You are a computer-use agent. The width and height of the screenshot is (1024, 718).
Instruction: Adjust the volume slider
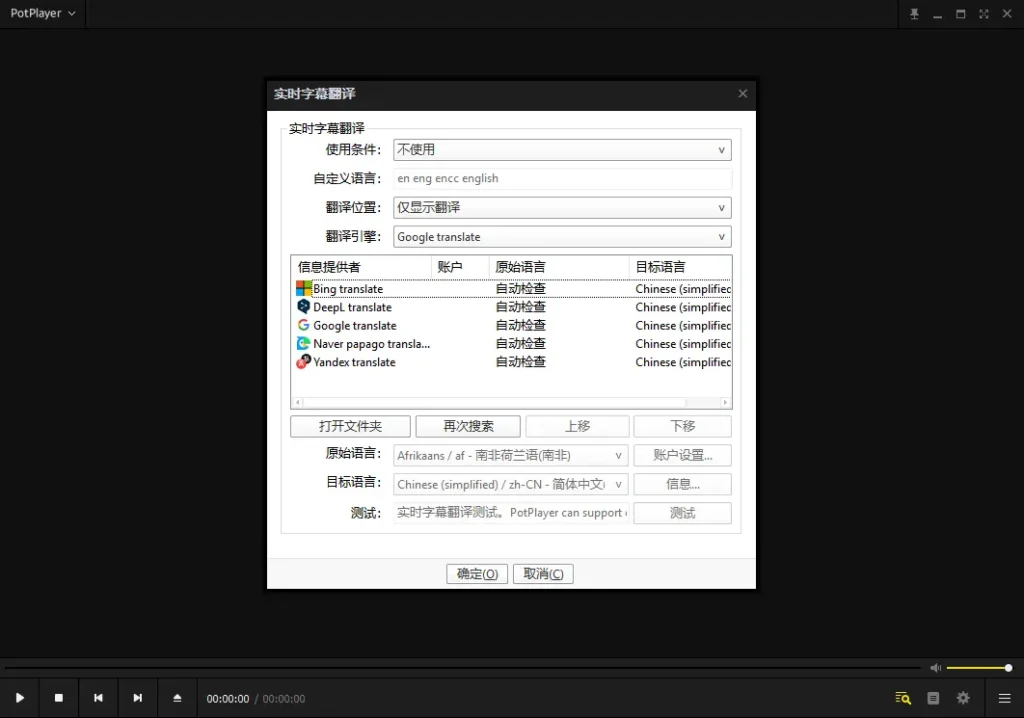979,668
